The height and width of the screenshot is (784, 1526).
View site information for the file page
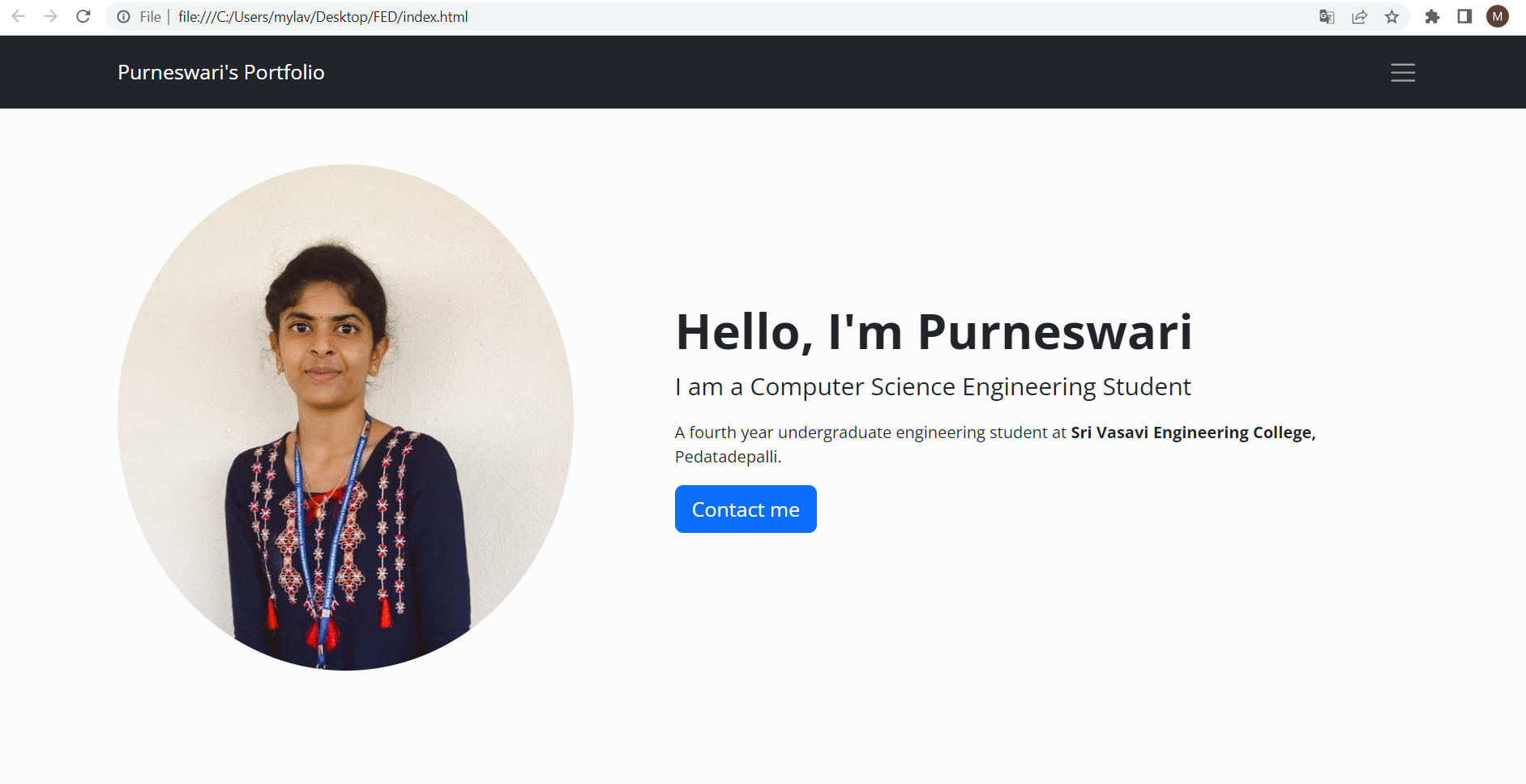[x=122, y=15]
